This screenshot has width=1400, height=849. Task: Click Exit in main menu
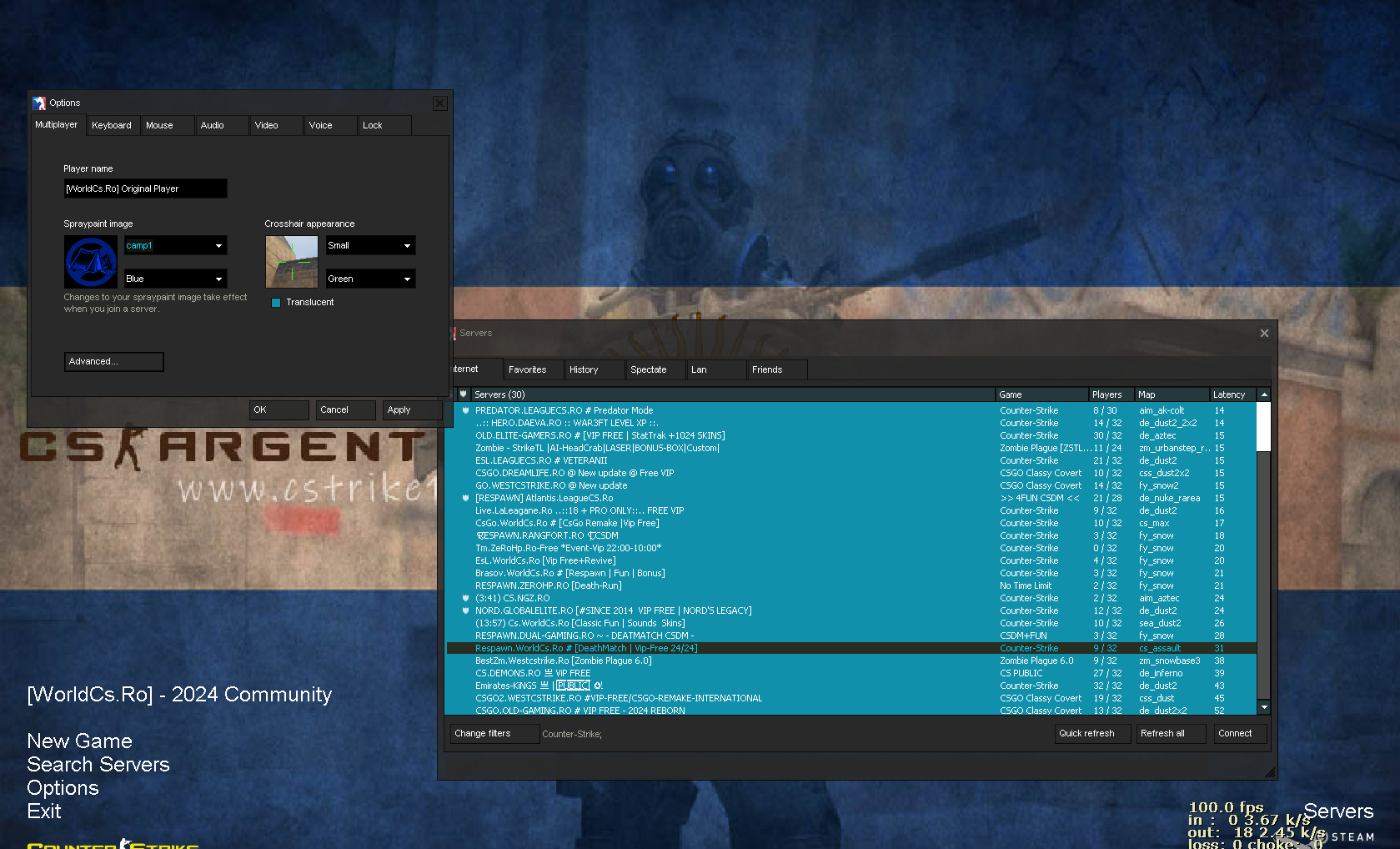44,811
